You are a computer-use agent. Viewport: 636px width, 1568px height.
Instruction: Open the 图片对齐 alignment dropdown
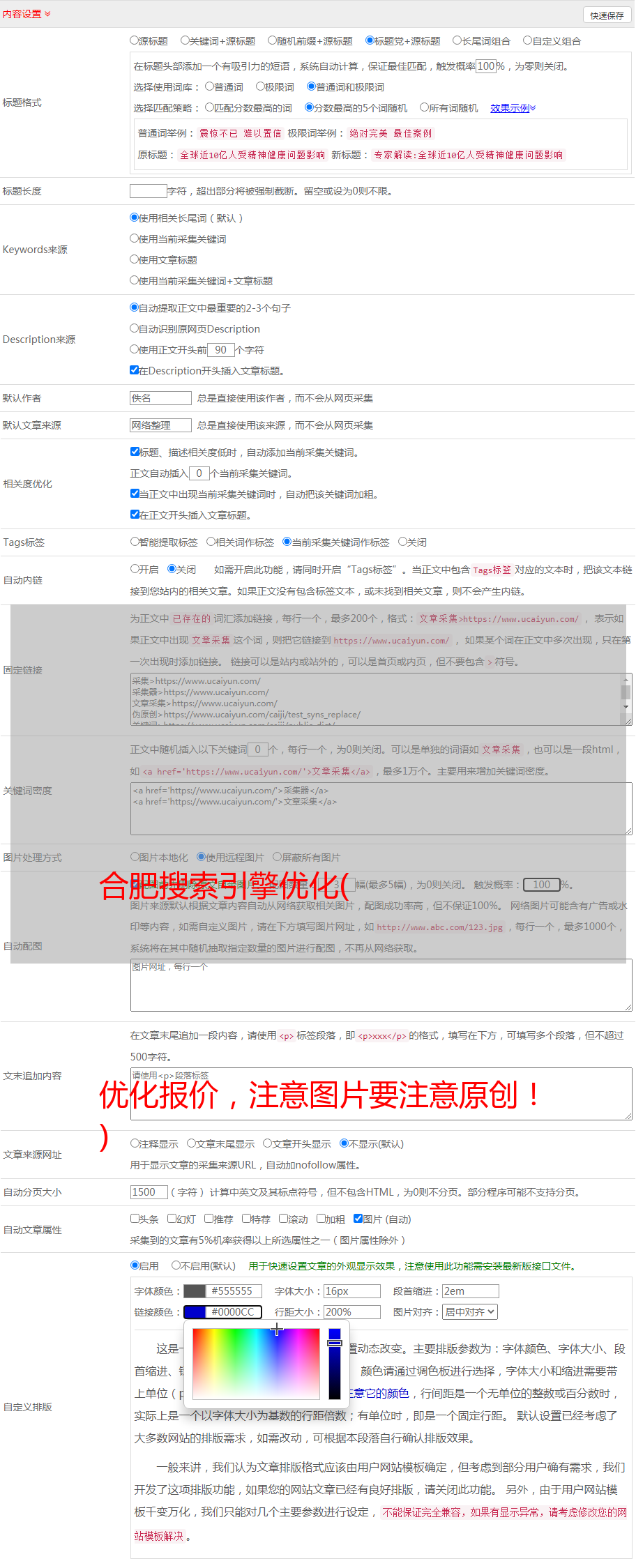(x=470, y=1312)
